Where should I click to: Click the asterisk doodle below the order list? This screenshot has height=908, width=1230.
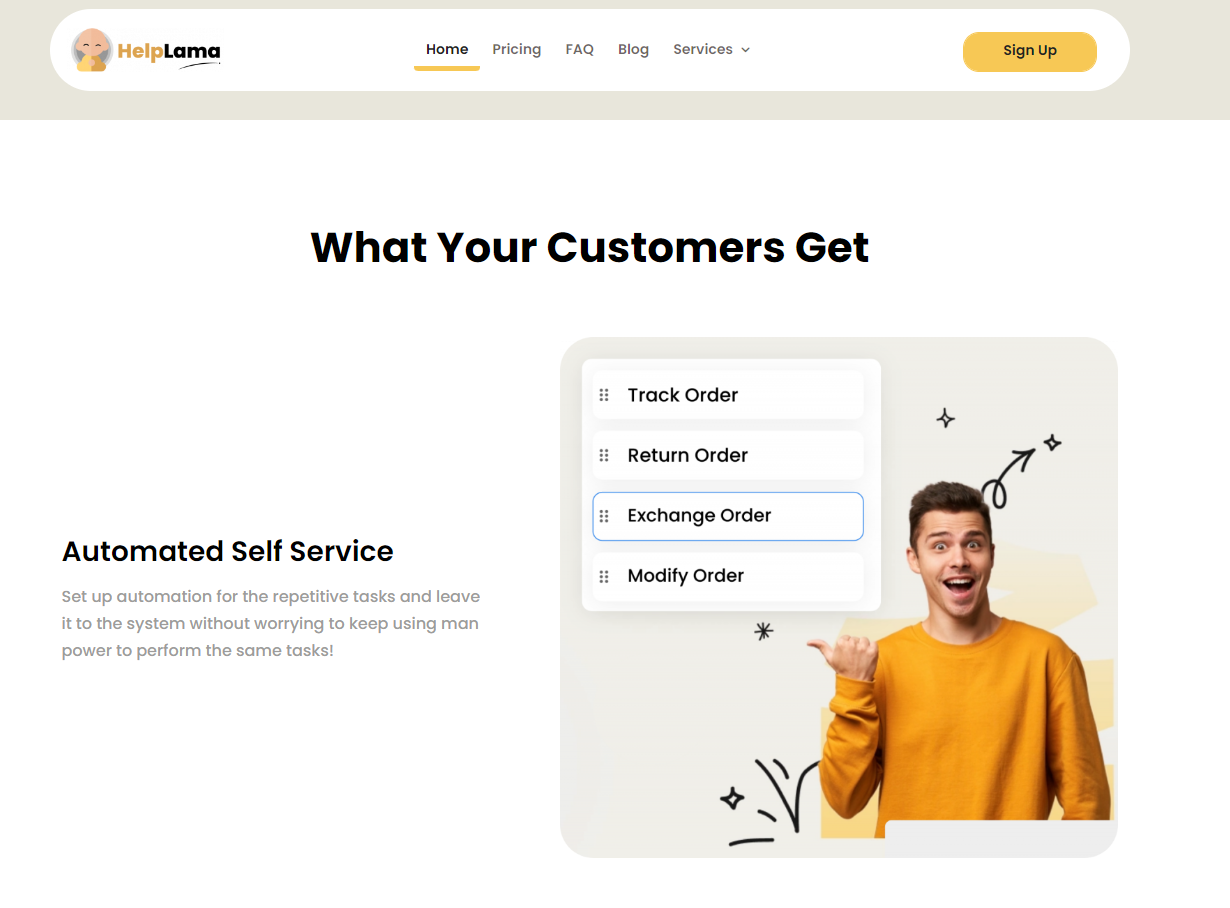tap(764, 630)
